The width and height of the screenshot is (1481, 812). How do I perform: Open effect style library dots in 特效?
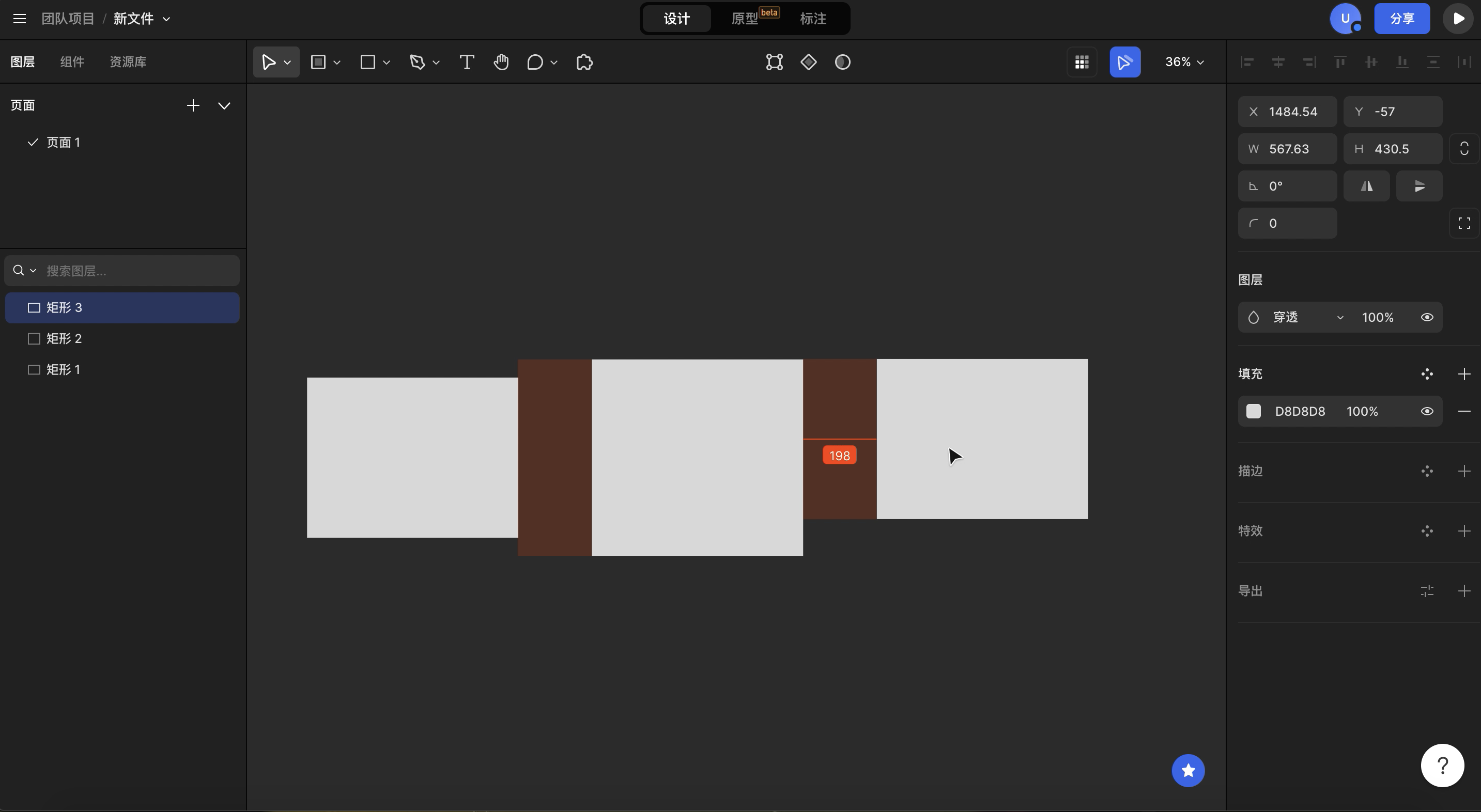1427,531
